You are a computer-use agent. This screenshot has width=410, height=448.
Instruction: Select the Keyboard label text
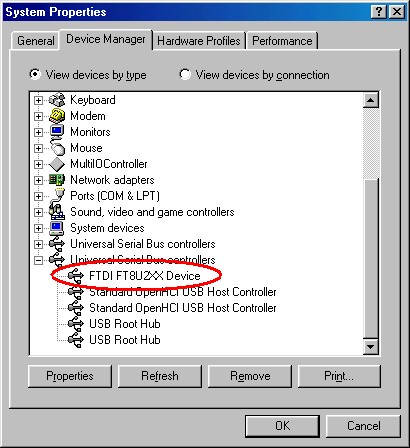(x=93, y=100)
